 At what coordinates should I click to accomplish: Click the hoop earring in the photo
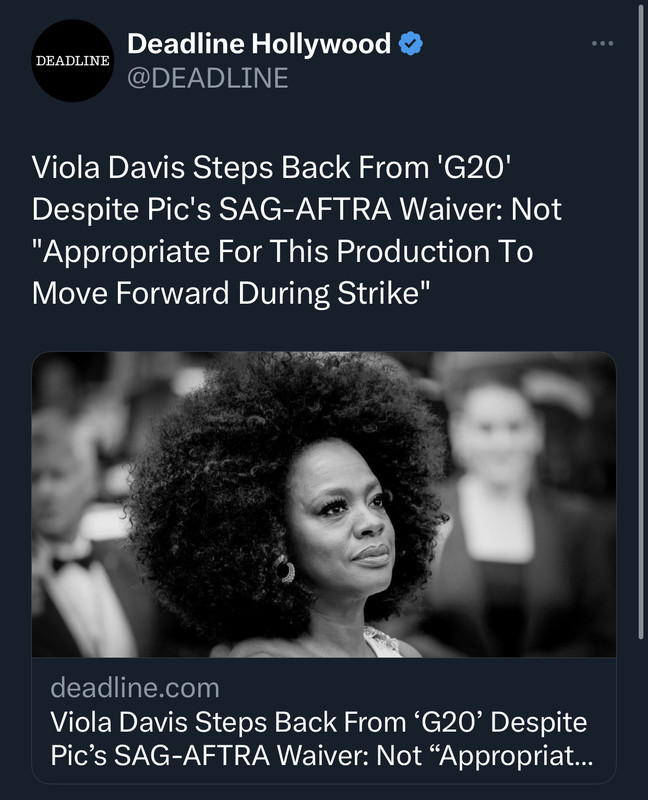coord(285,570)
